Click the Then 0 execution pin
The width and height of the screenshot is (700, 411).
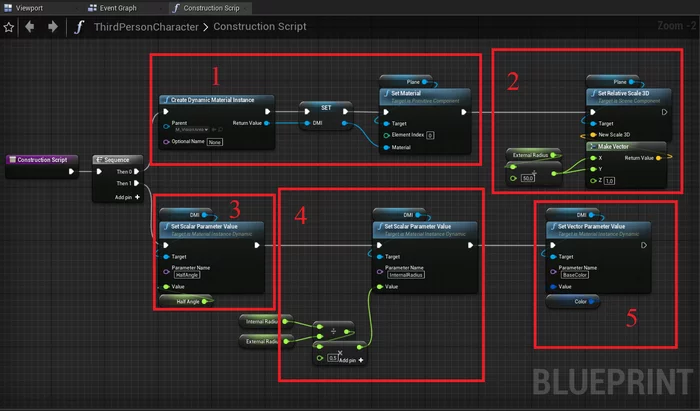point(136,171)
